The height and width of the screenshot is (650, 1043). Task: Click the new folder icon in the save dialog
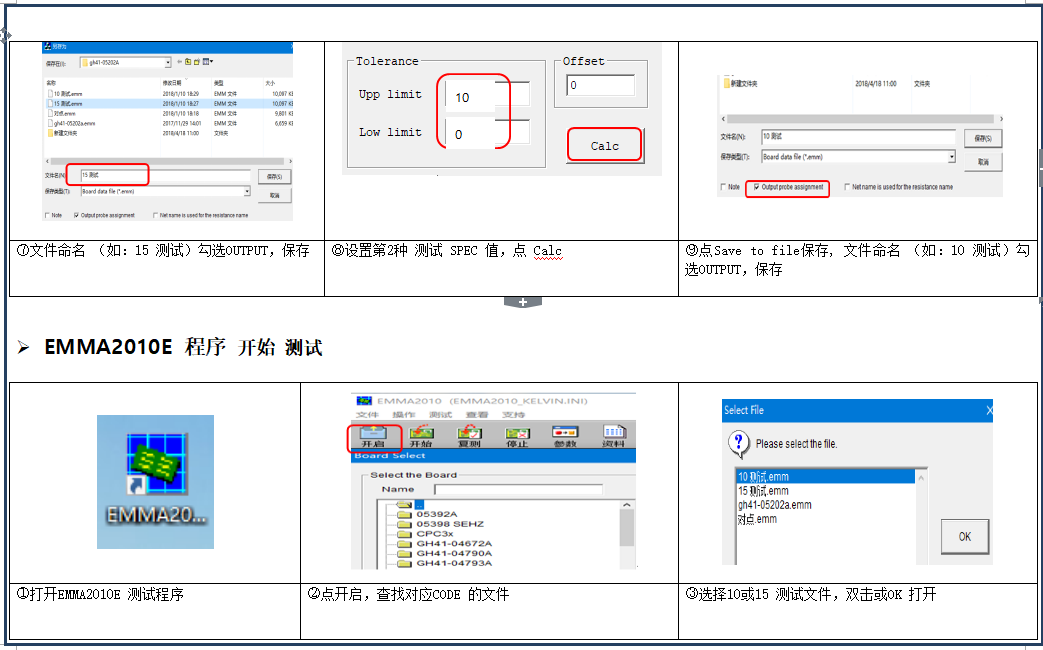click(197, 62)
